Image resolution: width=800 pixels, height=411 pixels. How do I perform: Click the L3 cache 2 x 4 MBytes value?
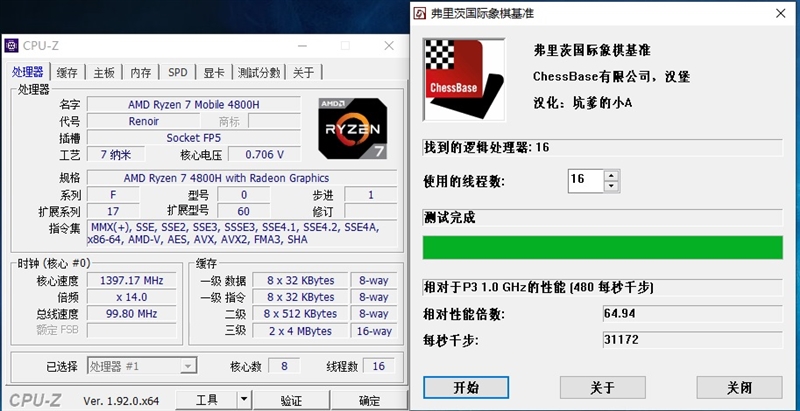pyautogui.click(x=300, y=331)
